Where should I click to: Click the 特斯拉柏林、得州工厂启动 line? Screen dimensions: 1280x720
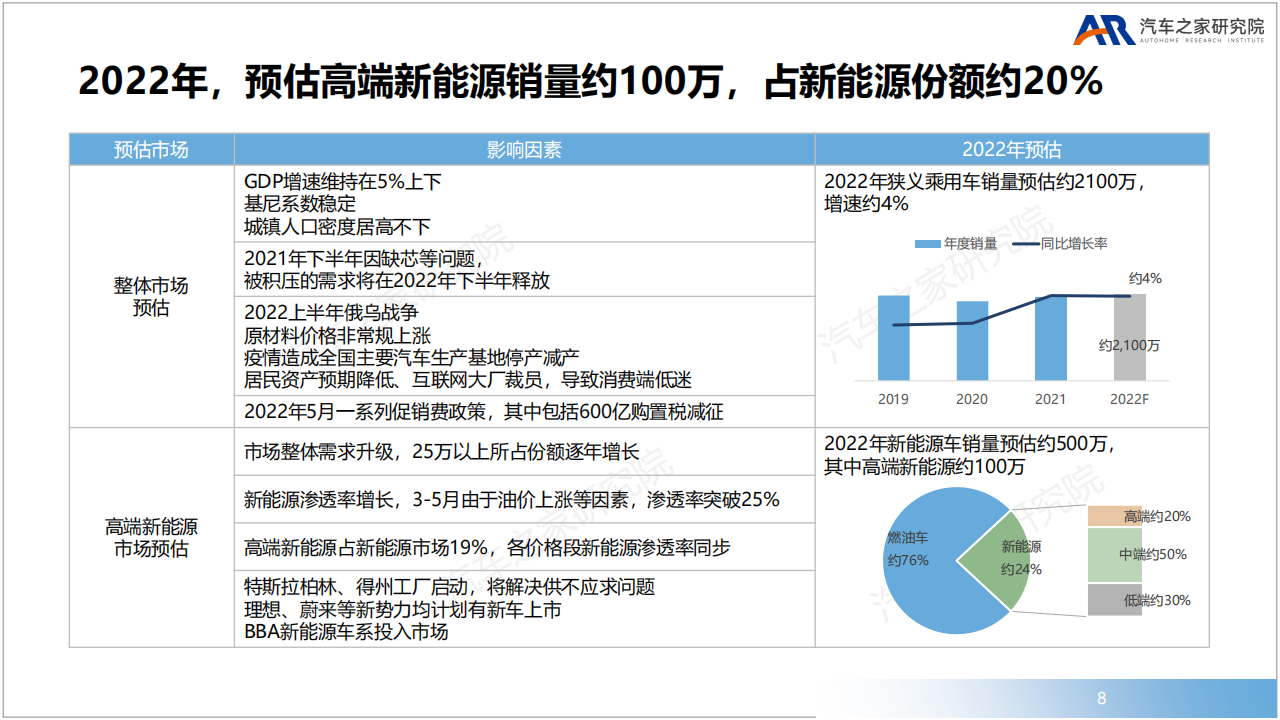(449, 587)
